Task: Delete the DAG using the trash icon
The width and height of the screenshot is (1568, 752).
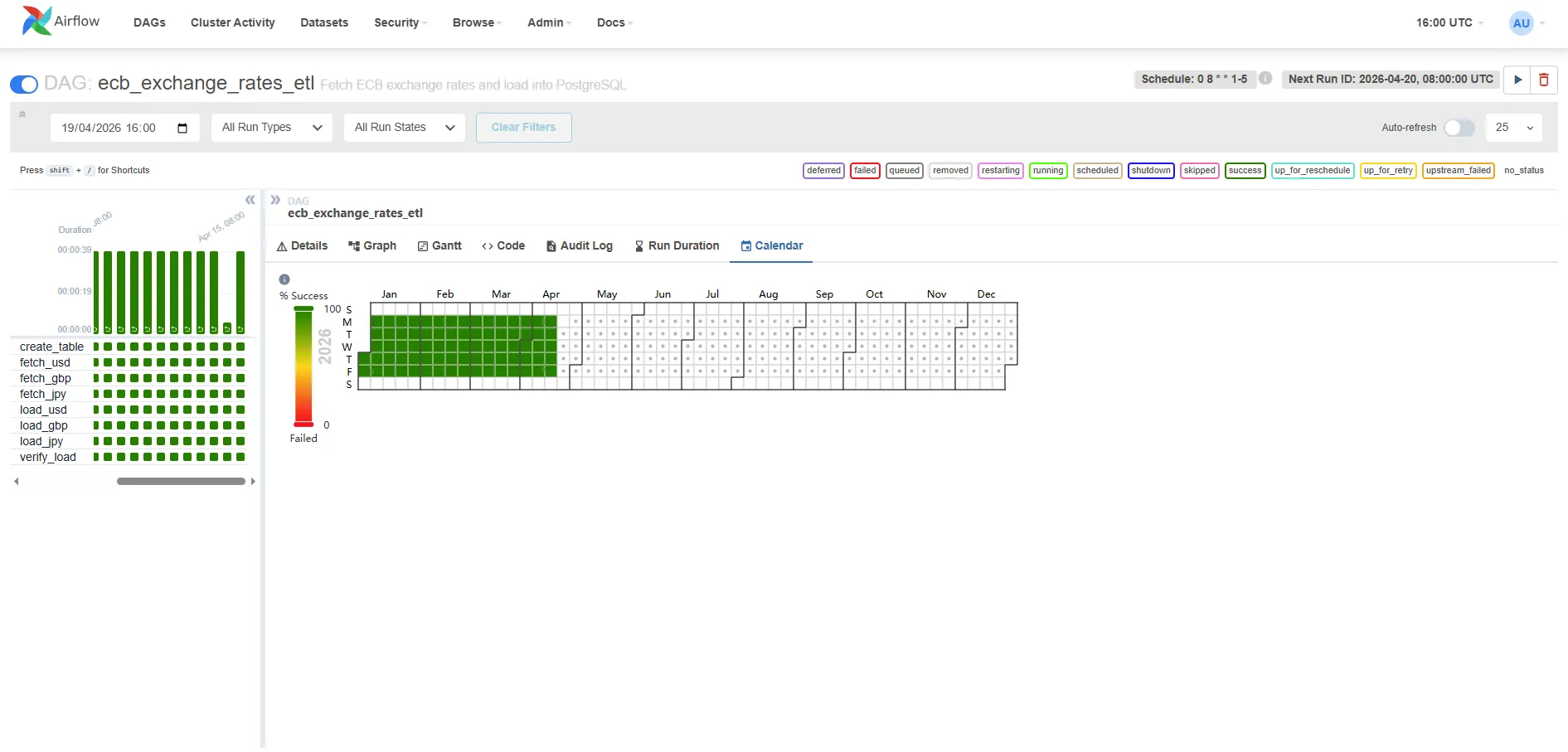Action: click(x=1544, y=80)
